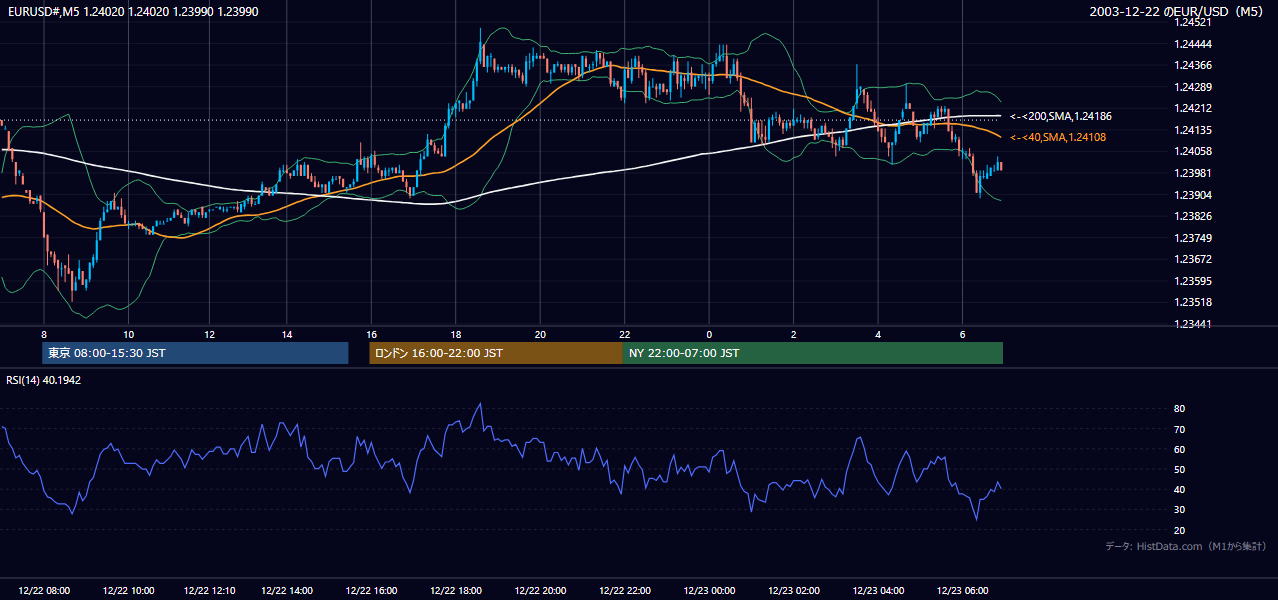Click hour 6 on the price chart hour axis
The height and width of the screenshot is (600, 1278).
coord(962,334)
